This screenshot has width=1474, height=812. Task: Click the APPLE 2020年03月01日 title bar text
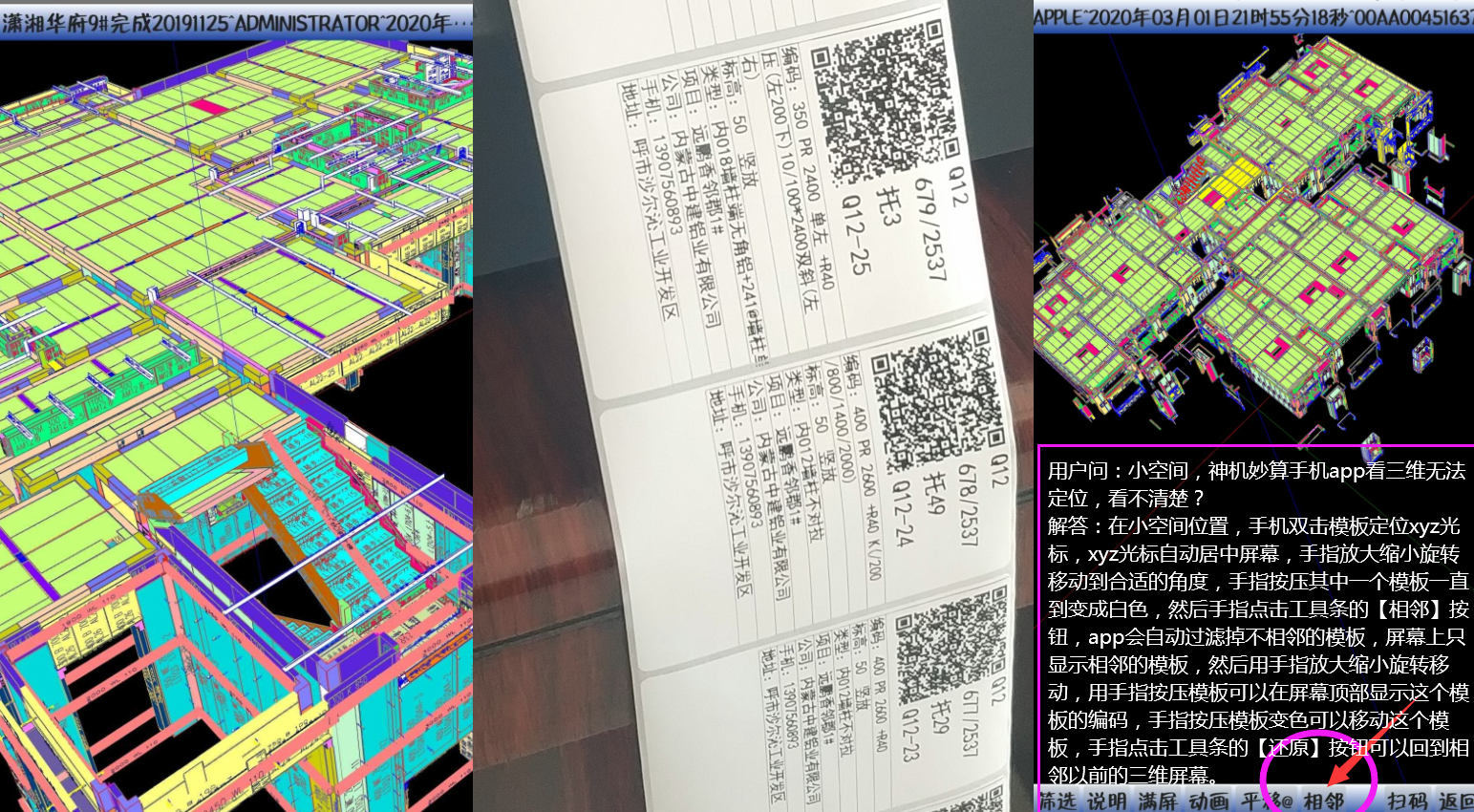(x=1253, y=16)
